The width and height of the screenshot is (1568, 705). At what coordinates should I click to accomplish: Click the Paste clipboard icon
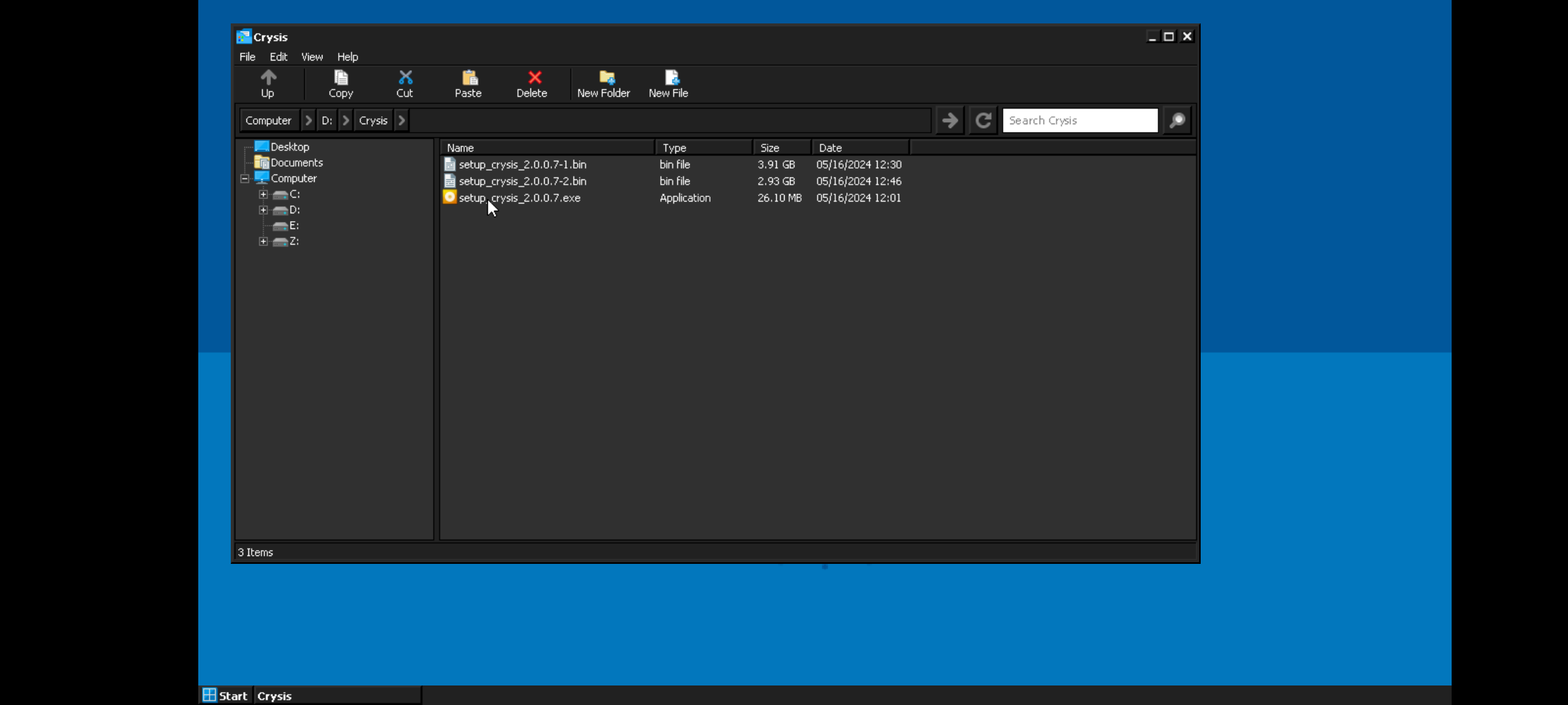[469, 78]
